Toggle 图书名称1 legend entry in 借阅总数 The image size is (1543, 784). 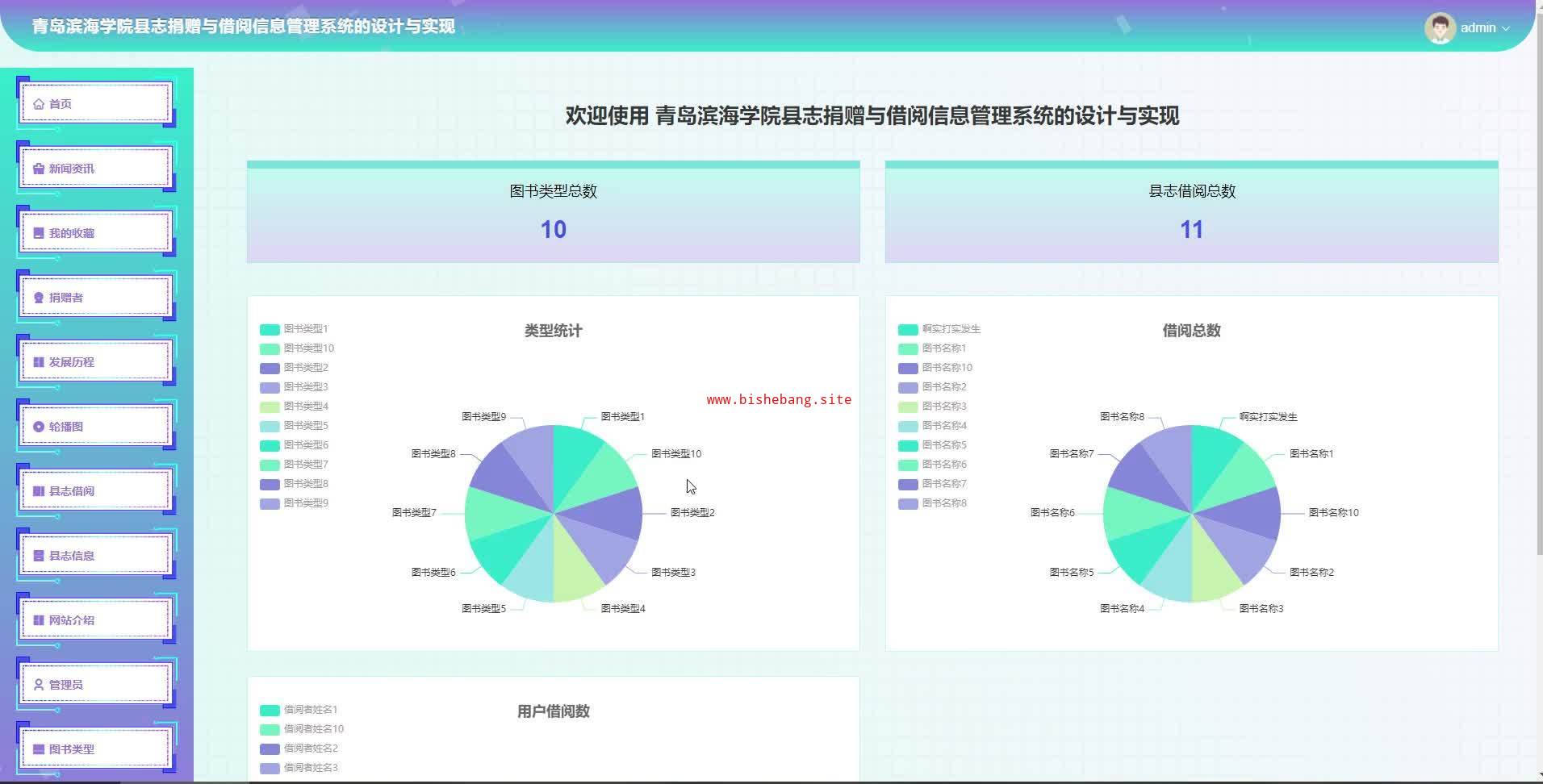click(x=932, y=348)
